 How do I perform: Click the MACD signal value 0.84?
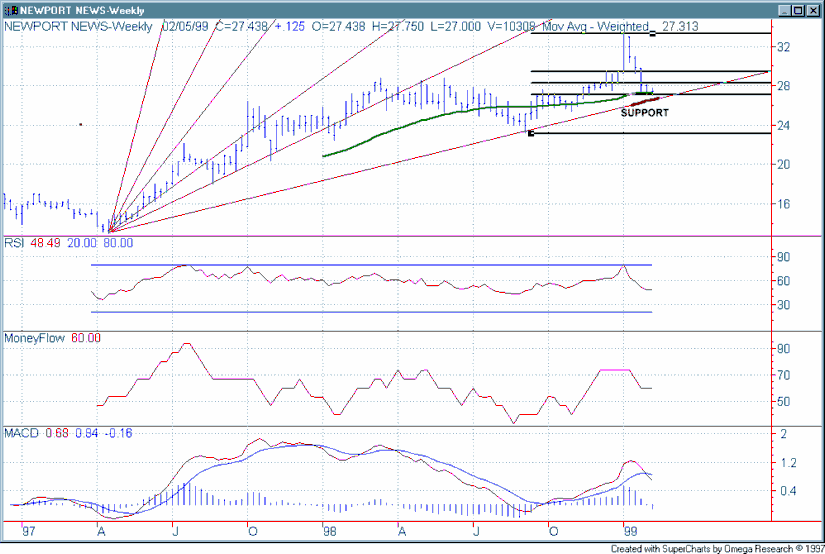coord(87,433)
